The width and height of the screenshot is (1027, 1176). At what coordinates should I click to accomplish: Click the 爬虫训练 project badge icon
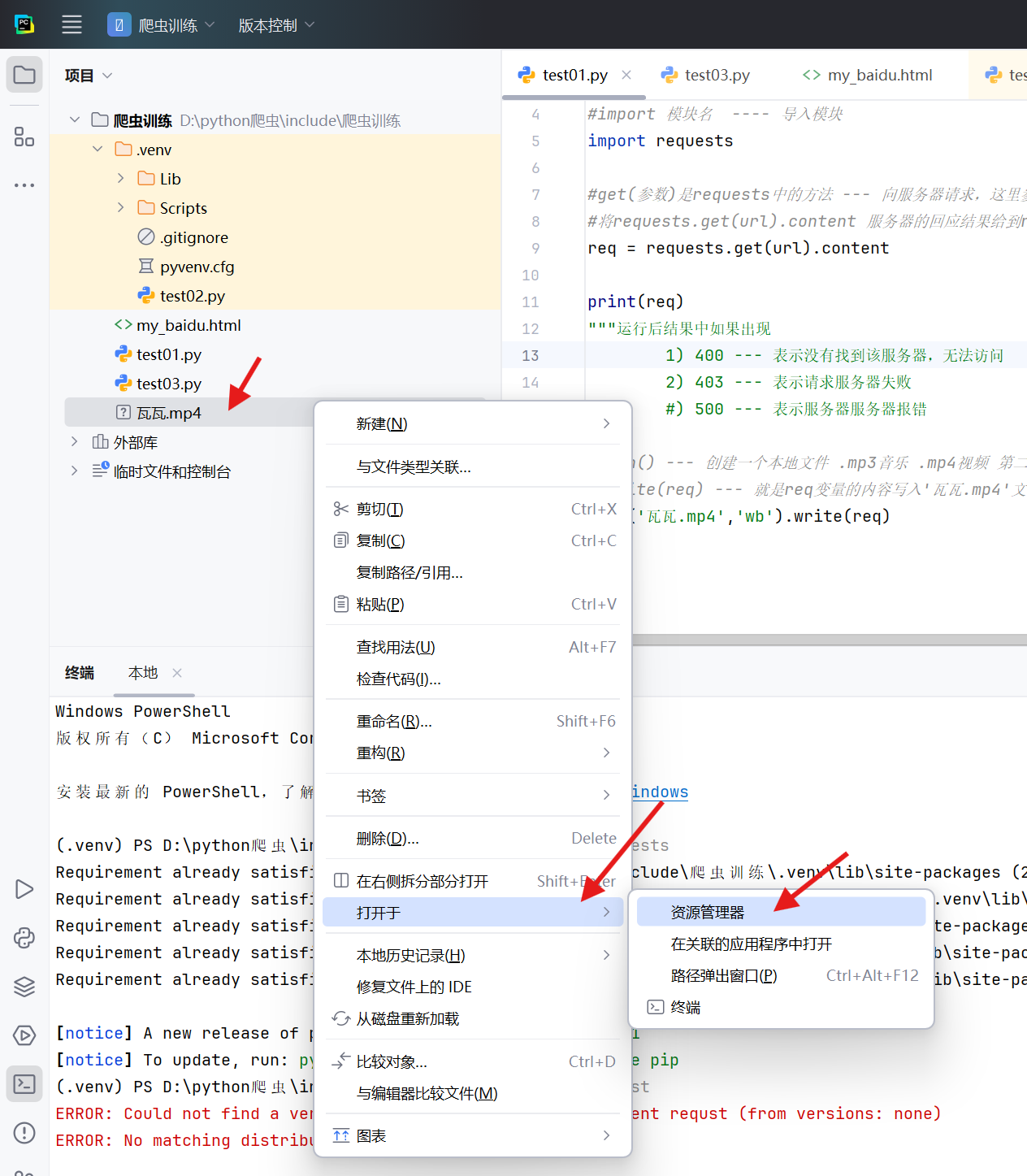click(x=119, y=24)
